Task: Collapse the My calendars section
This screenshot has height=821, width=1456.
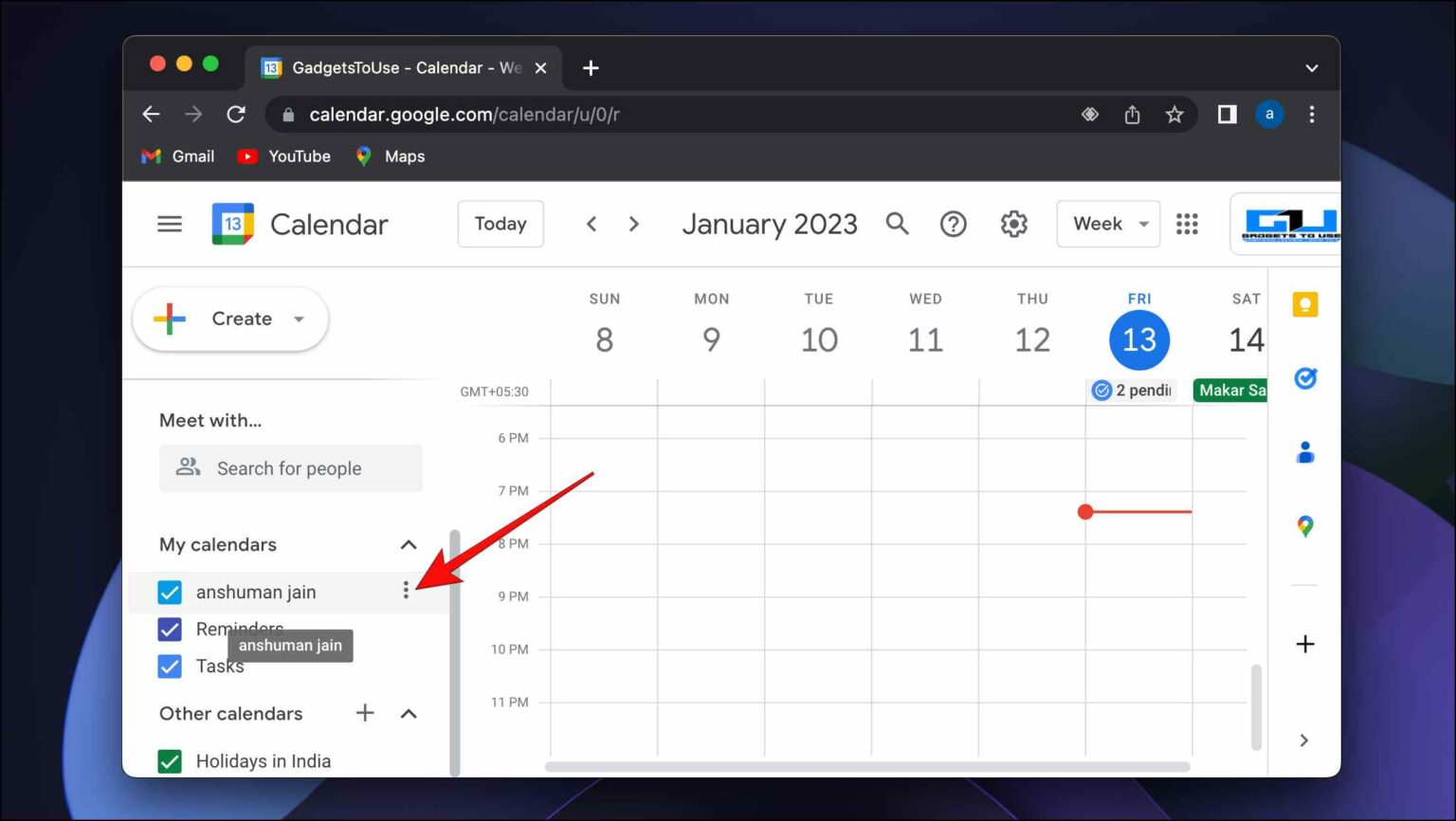Action: pyautogui.click(x=409, y=544)
